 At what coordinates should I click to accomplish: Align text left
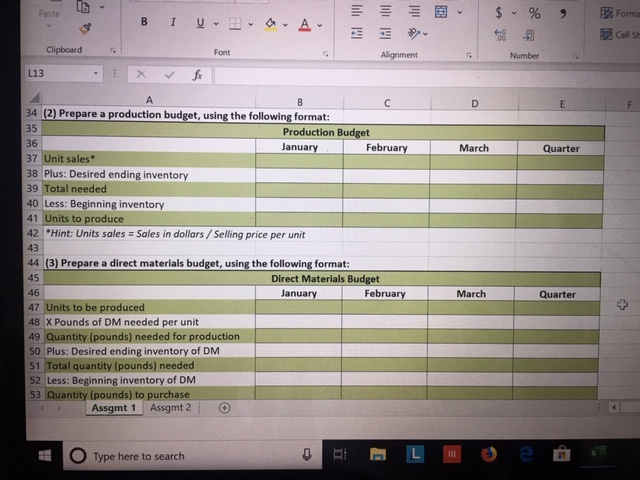[357, 11]
